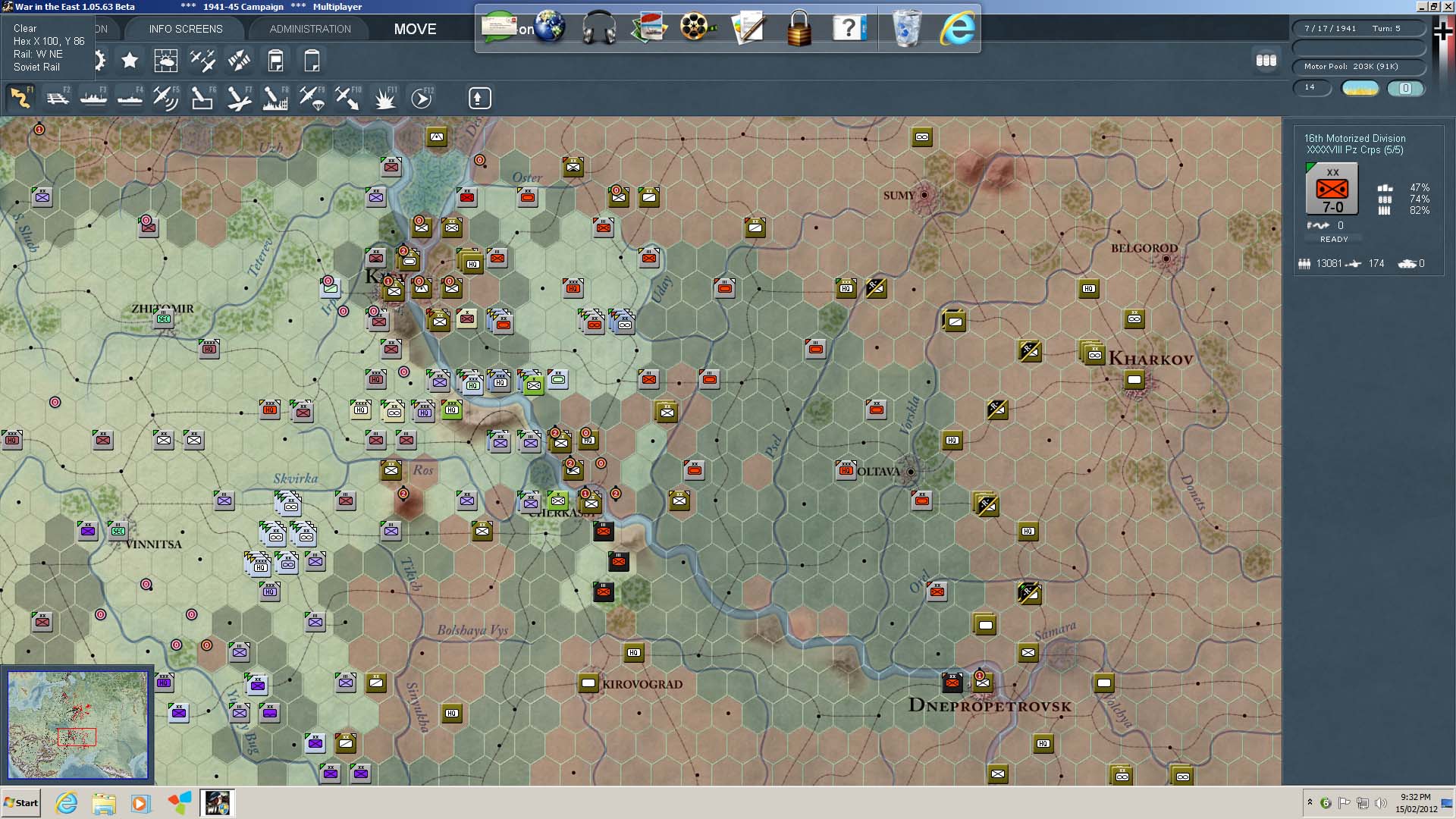The height and width of the screenshot is (819, 1456).
Task: Click the unit counter on Kharkov city
Action: point(1134,379)
